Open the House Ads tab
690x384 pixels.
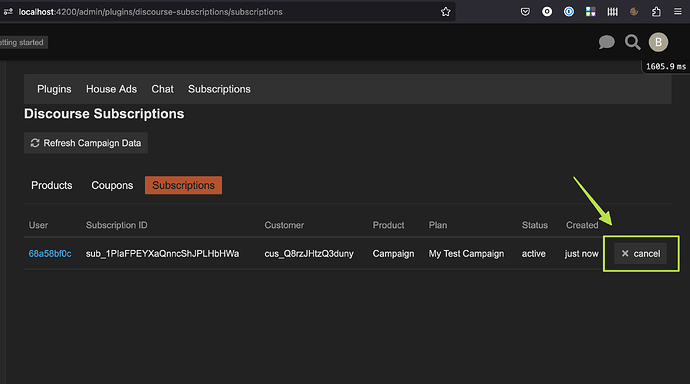(111, 89)
